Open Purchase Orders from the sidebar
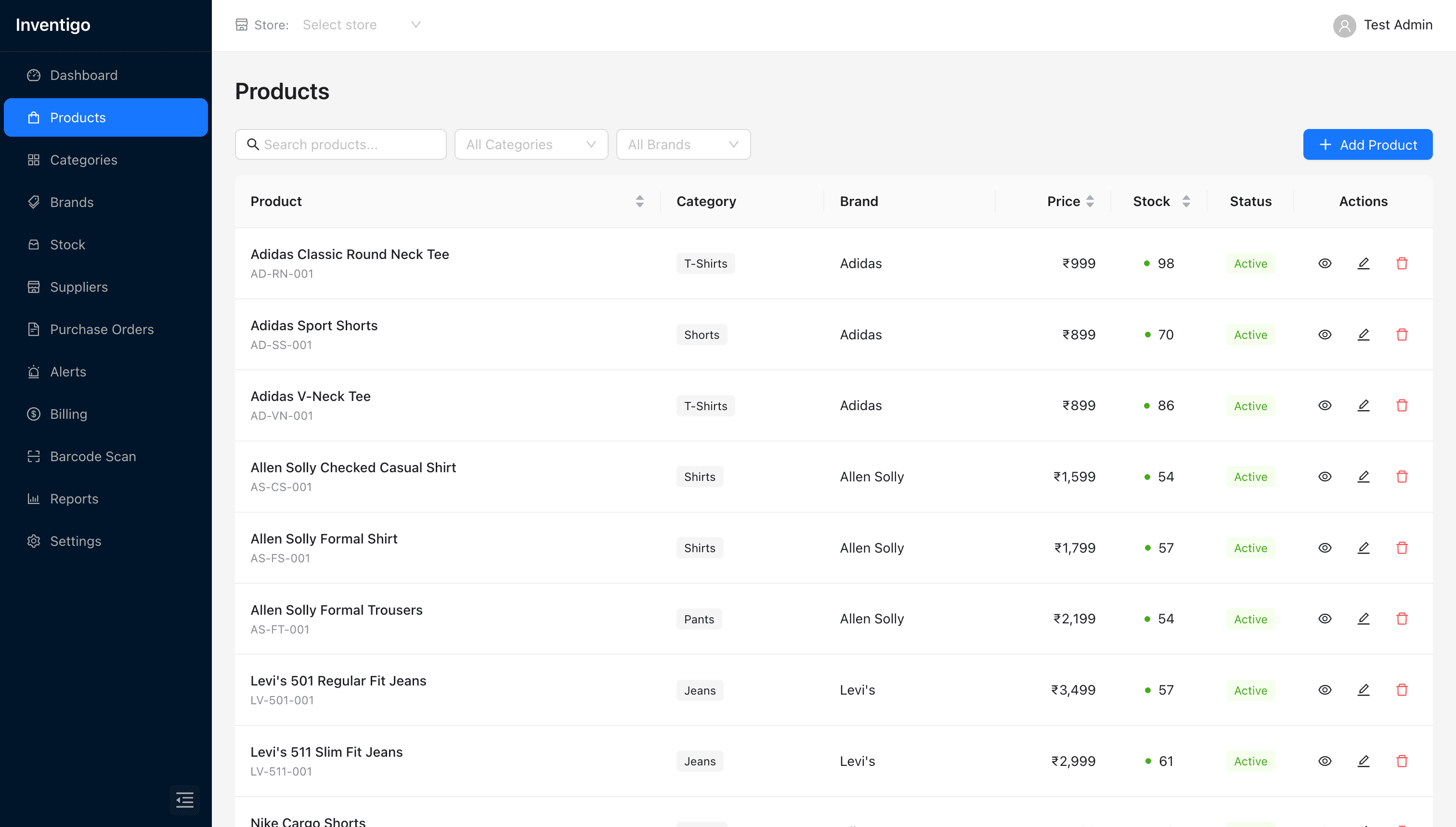Image resolution: width=1456 pixels, height=827 pixels. (x=102, y=329)
